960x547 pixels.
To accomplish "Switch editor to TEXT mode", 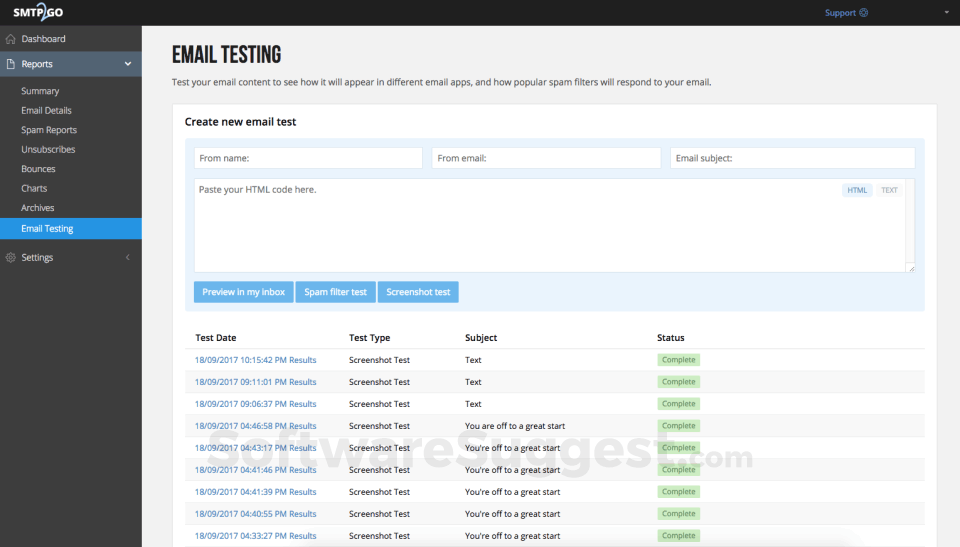I will coord(889,190).
